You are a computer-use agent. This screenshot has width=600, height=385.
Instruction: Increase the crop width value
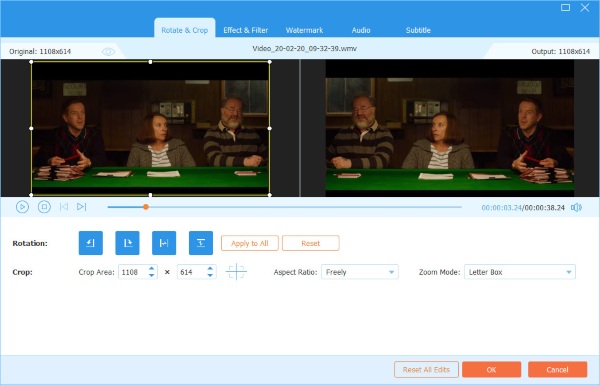pos(152,269)
